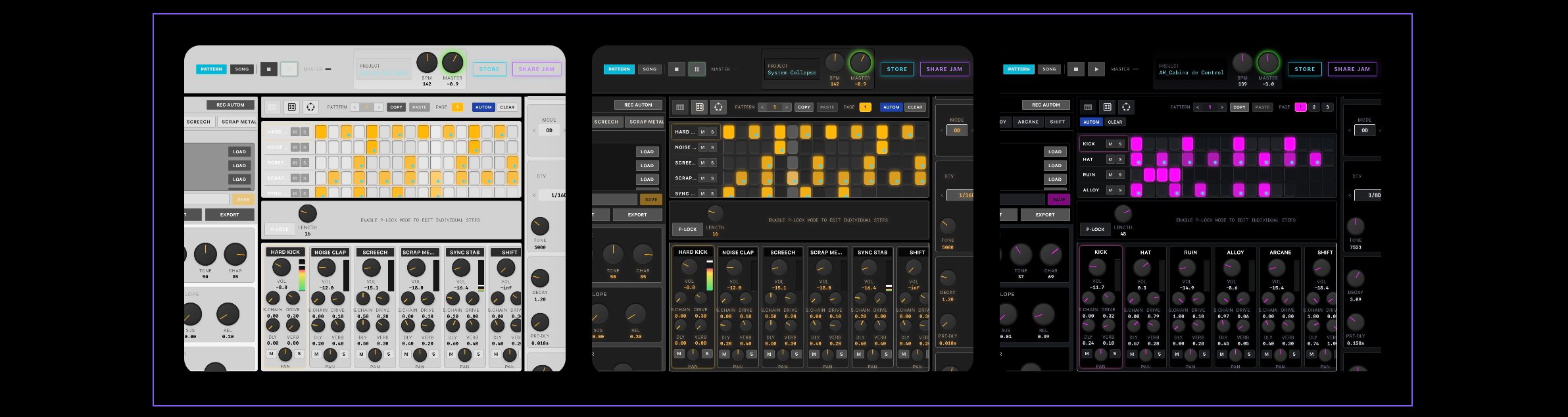Open SCRAP METAL tab in amber dark panel
Image resolution: width=1568 pixels, height=417 pixels.
pyautogui.click(x=646, y=122)
